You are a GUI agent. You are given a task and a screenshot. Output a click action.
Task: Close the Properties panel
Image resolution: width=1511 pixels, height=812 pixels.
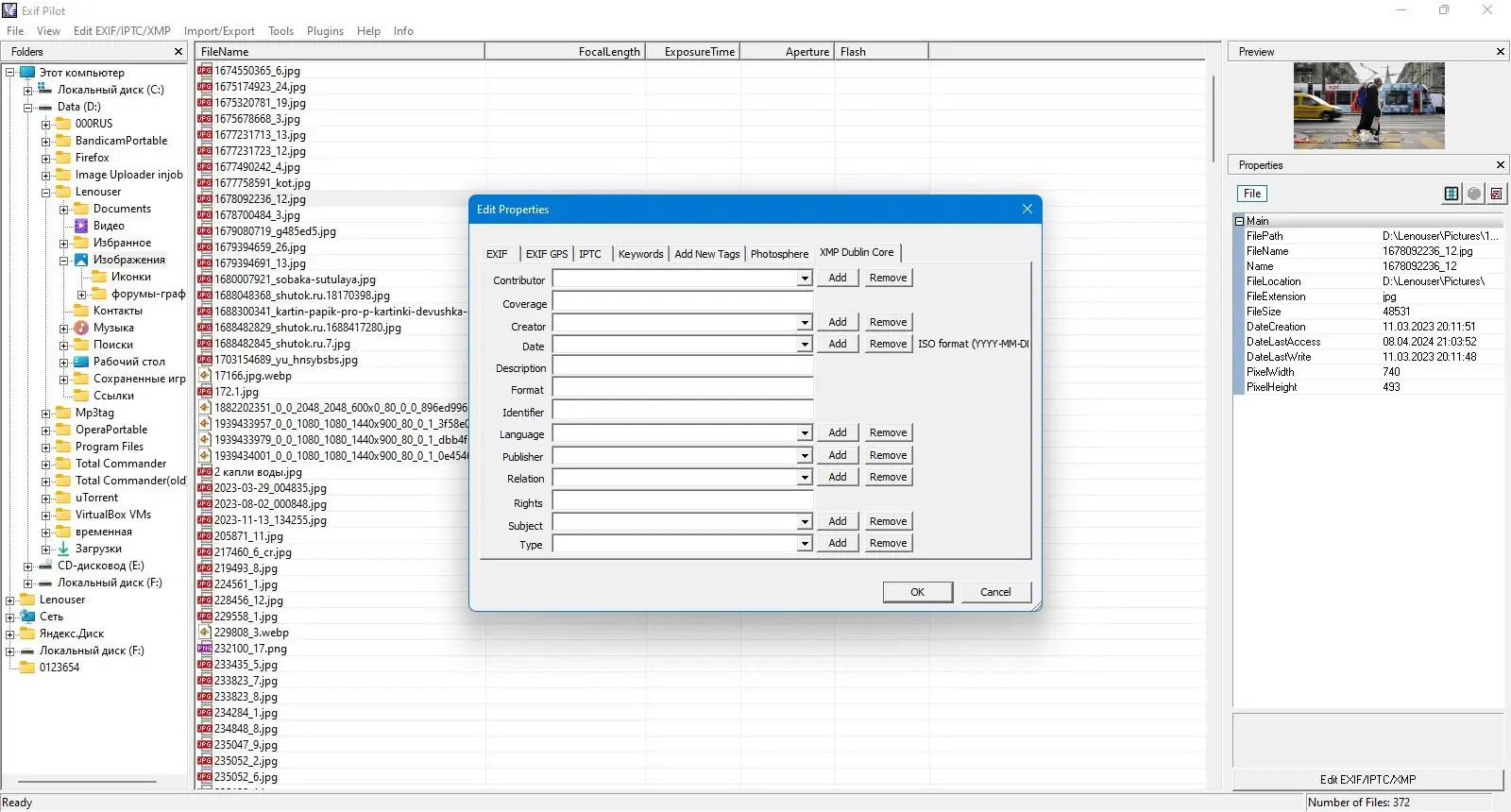point(1501,165)
